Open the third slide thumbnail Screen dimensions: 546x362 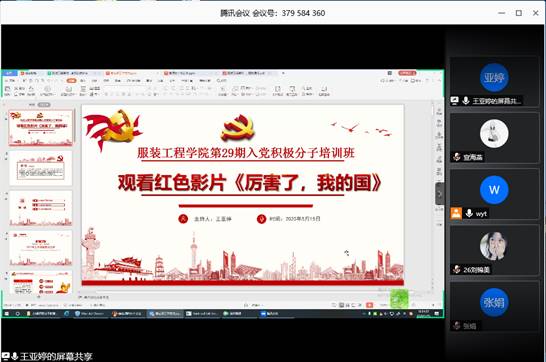tap(40, 208)
